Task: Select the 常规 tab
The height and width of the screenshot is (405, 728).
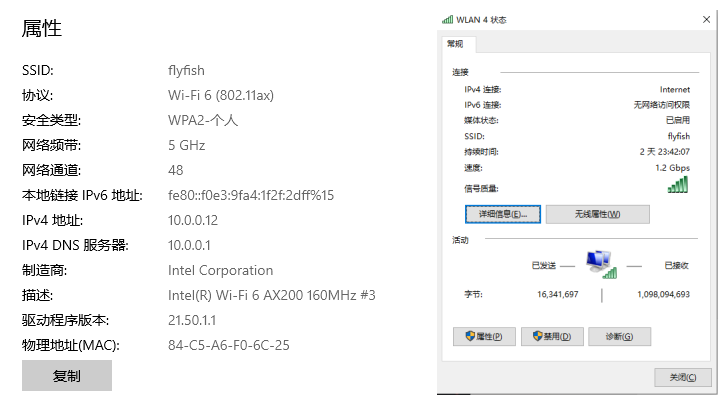Action: (456, 44)
